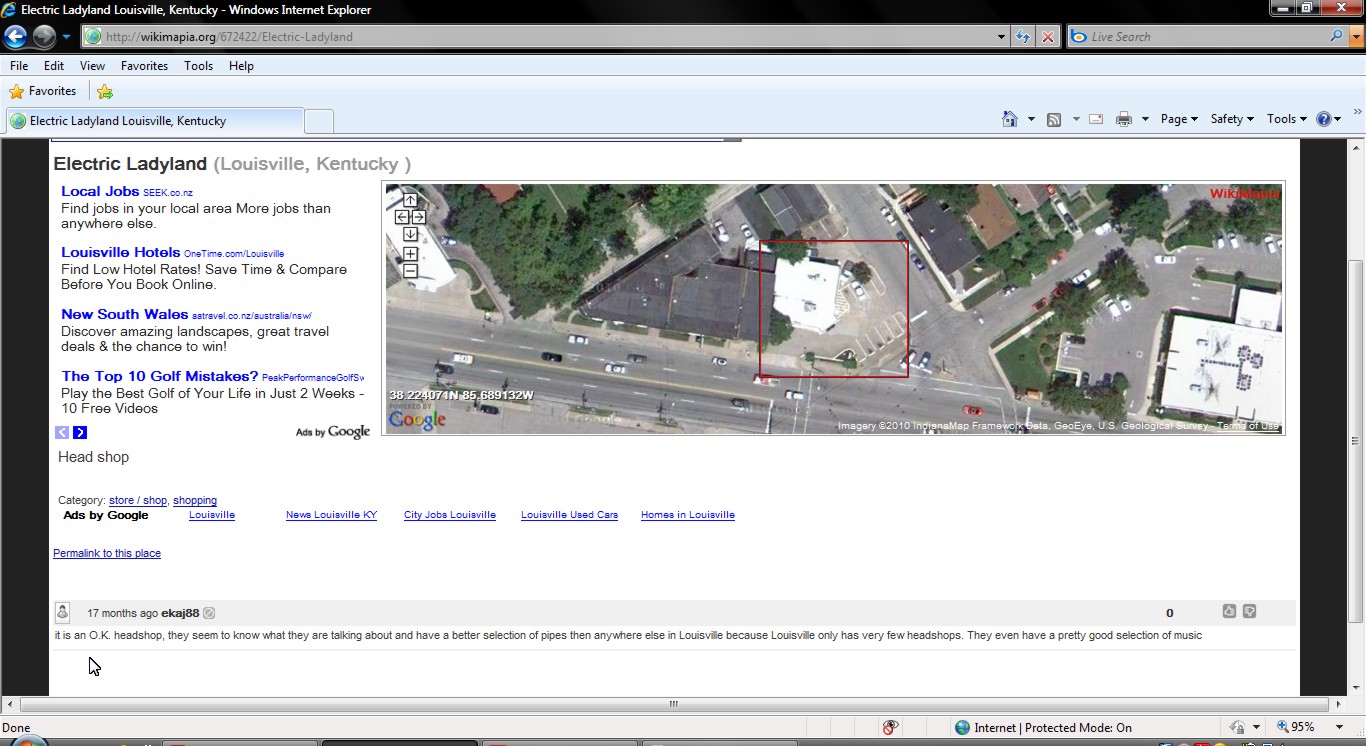The image size is (1367, 746).
Task: Click the popup blocker status icon
Action: coord(890,728)
